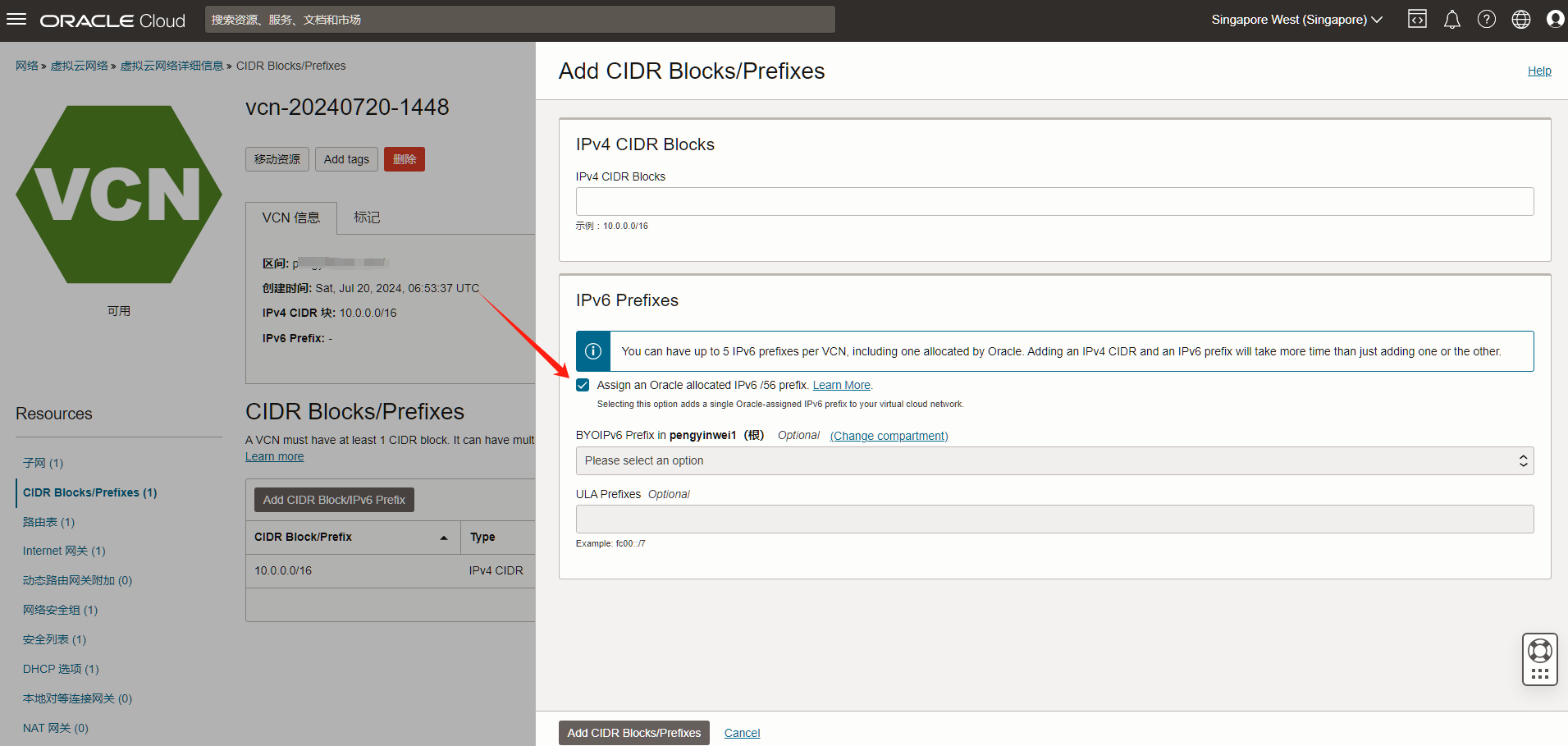Open the 子网 (1) resource link
This screenshot has width=1568, height=746.
tap(43, 463)
